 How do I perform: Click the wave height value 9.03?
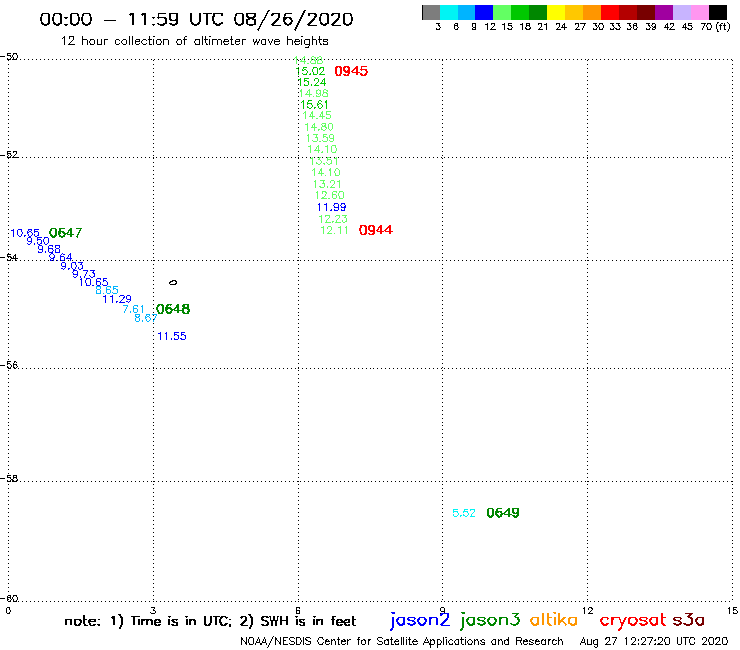point(72,266)
